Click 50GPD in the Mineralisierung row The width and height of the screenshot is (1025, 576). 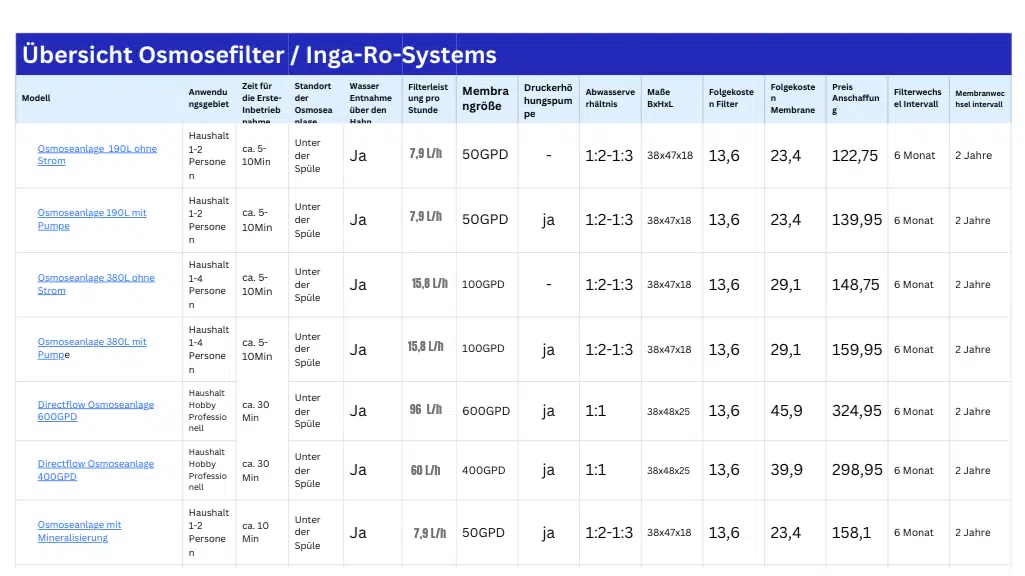(x=483, y=533)
